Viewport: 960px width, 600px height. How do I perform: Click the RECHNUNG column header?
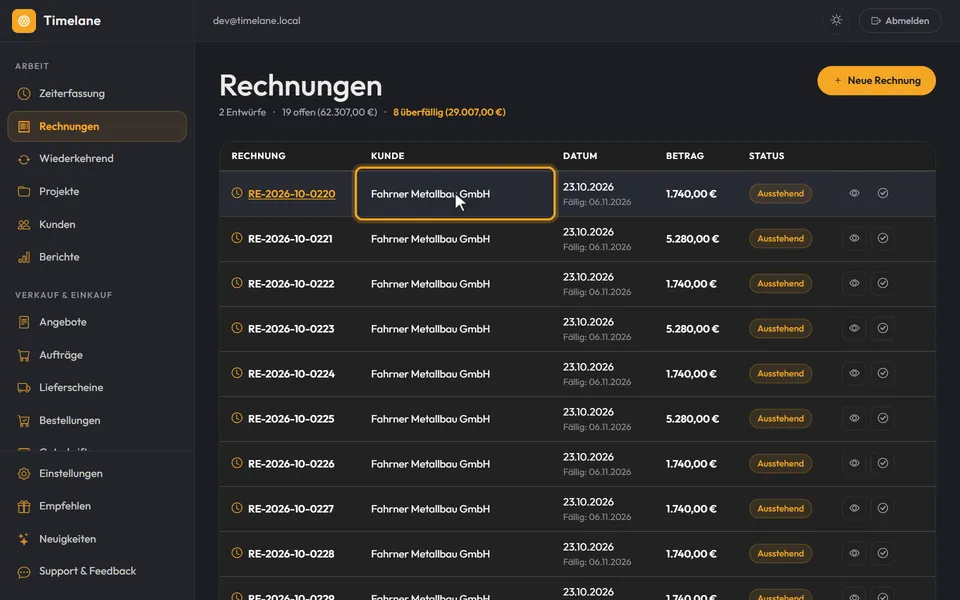[x=258, y=156]
